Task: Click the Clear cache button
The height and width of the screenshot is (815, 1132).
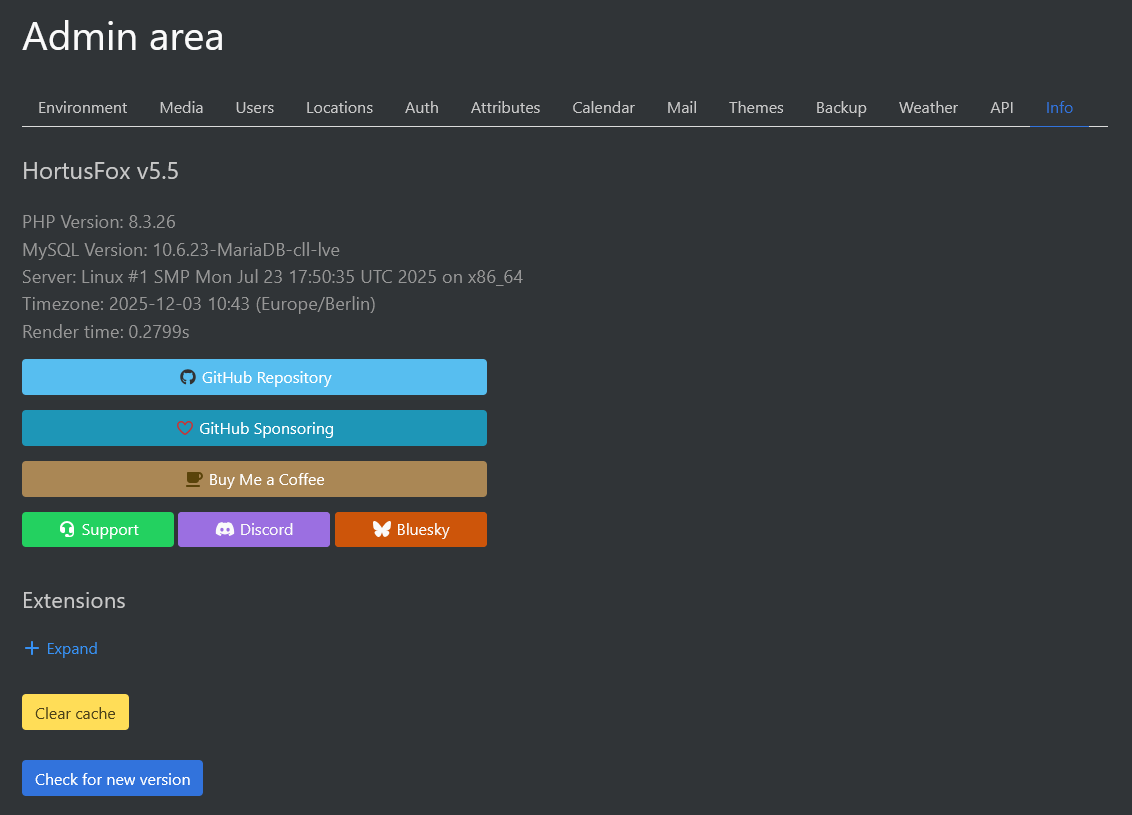Action: coord(75,712)
